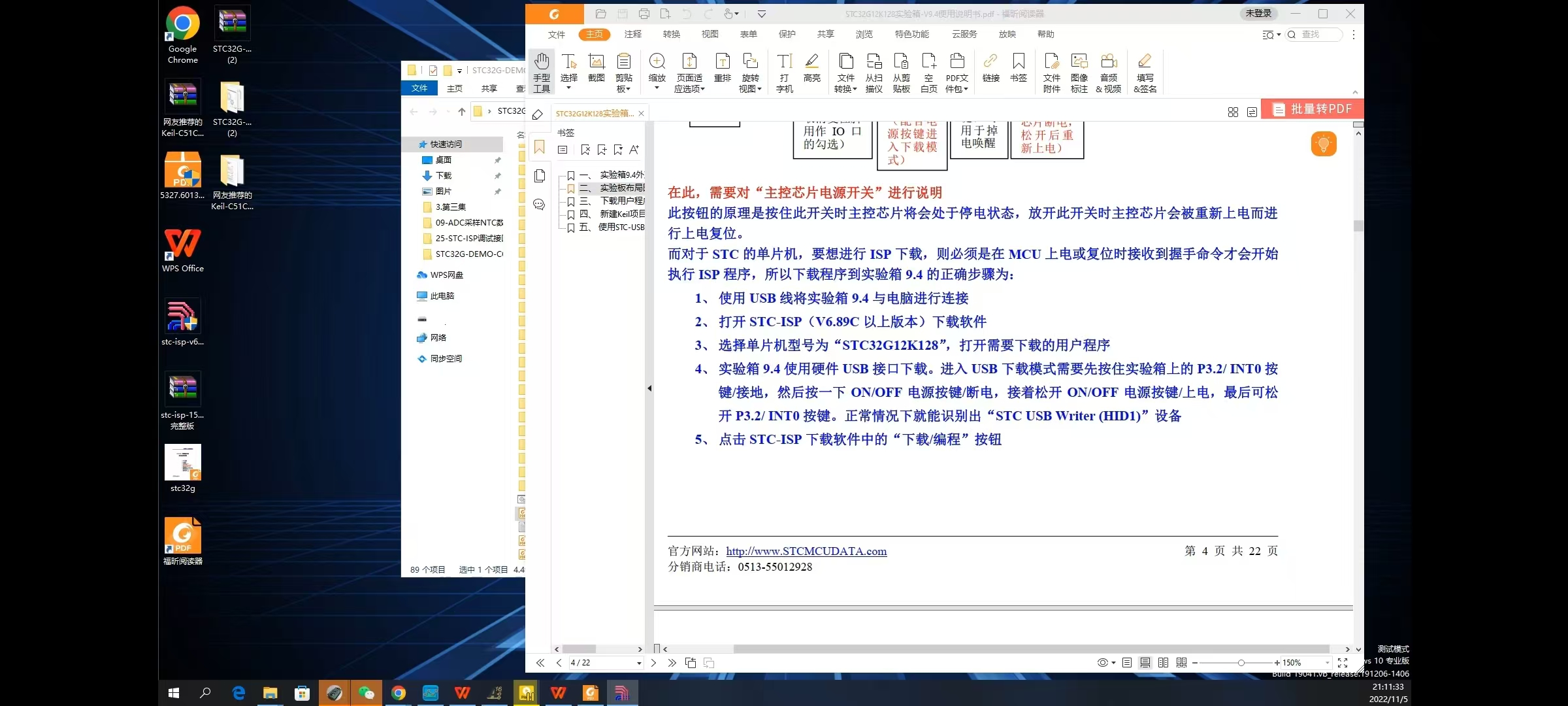Toggle the Bookmarks side panel icon

[539, 147]
